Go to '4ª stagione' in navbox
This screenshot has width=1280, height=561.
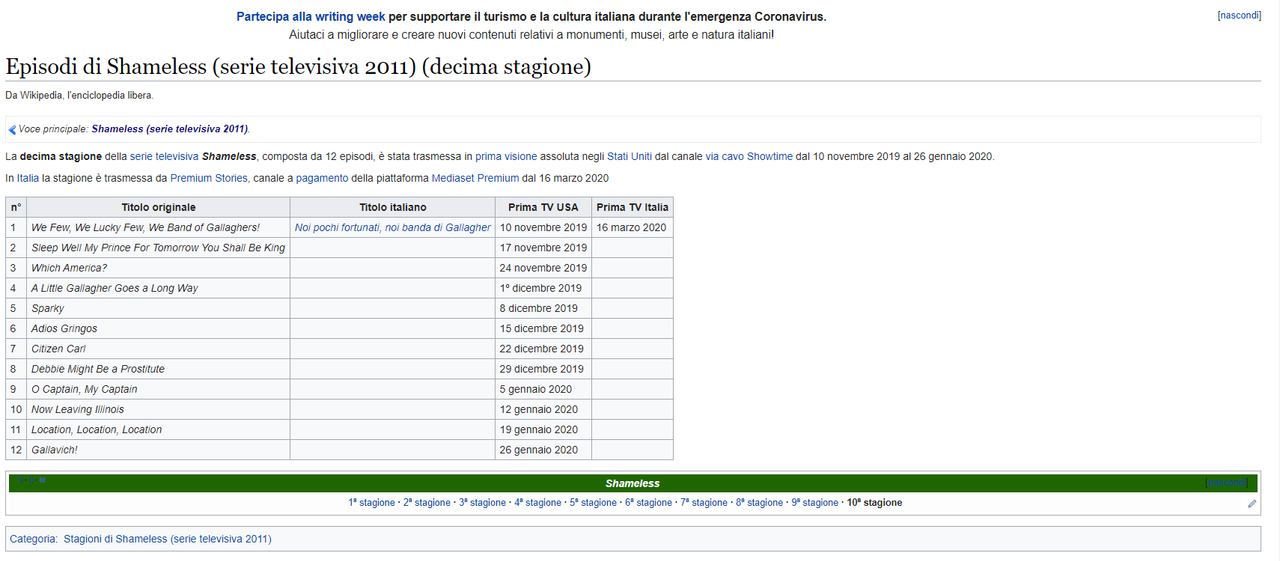538,503
